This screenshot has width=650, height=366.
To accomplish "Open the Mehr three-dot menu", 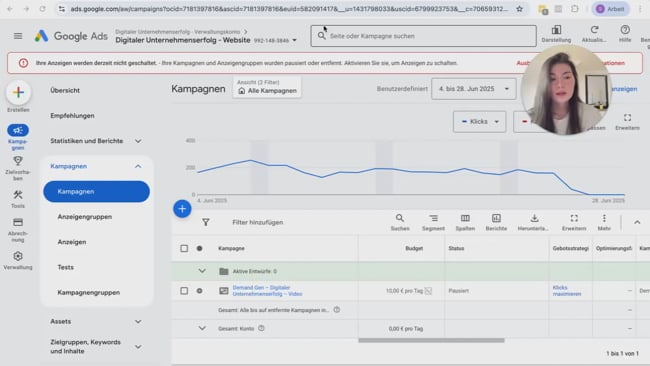I will click(x=604, y=223).
